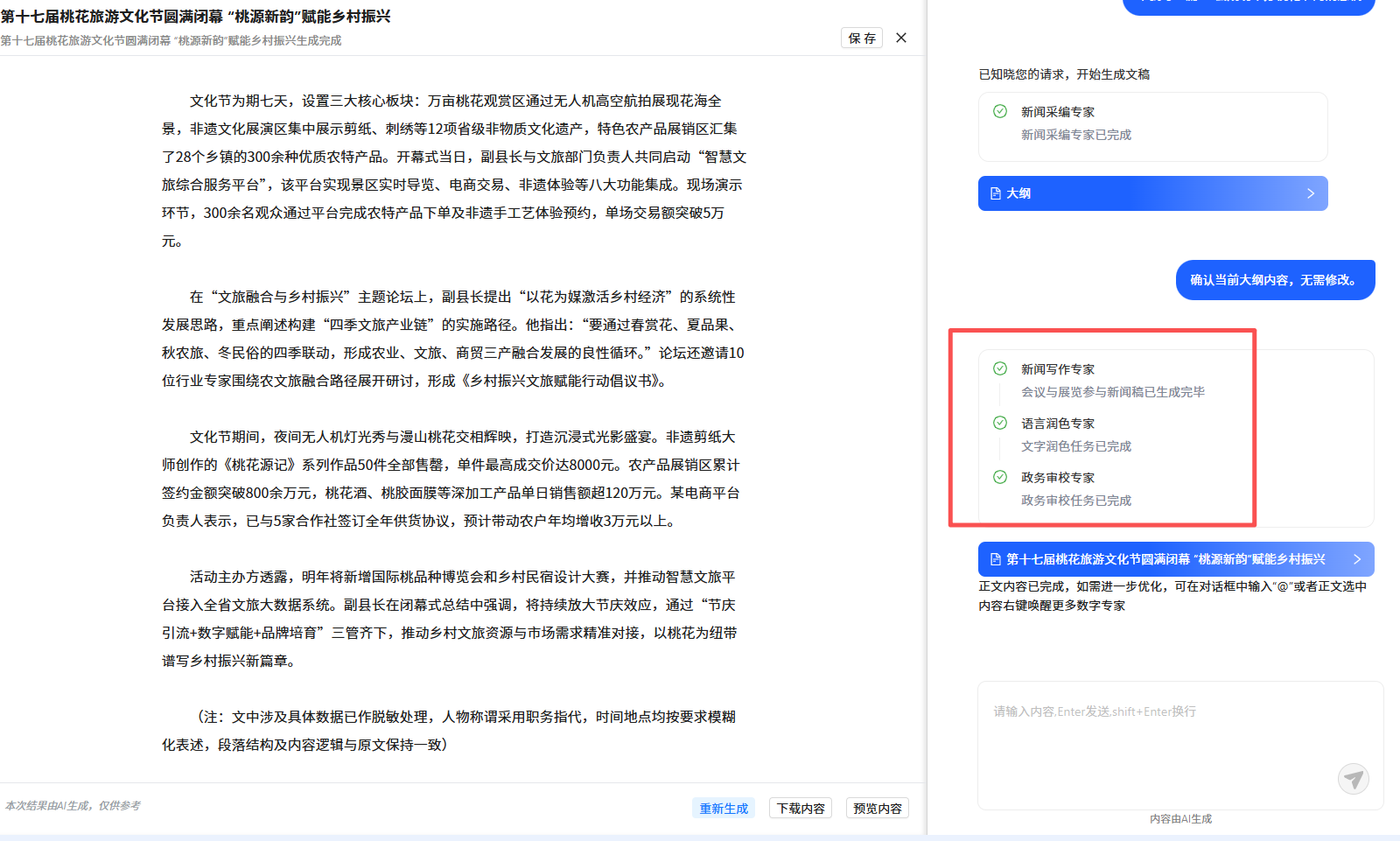Image resolution: width=1400 pixels, height=841 pixels.
Task: Select the 确认当前大纲内容 chat bubble
Action: pos(1275,280)
